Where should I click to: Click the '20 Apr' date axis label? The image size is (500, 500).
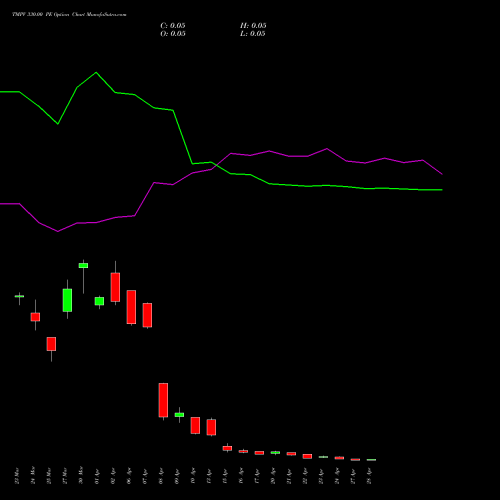tap(273, 476)
